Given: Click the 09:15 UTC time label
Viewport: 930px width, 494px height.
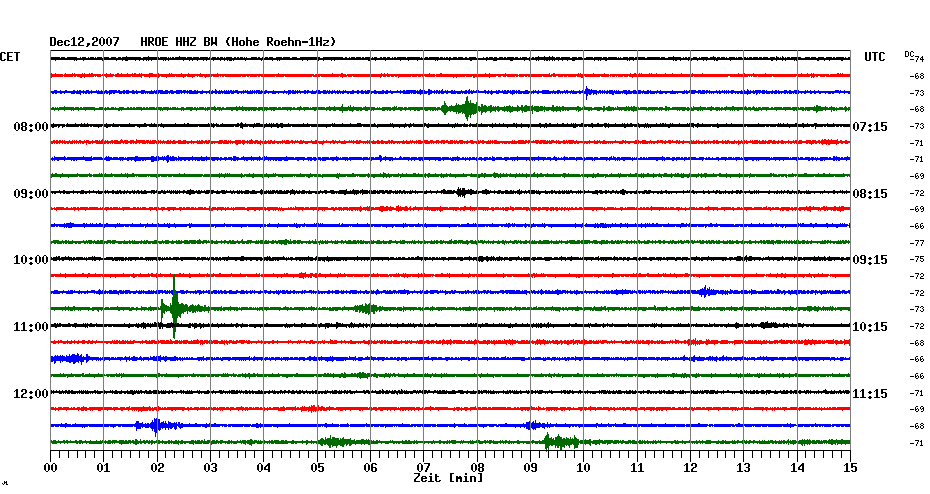Looking at the screenshot, I should pyautogui.click(x=870, y=260).
